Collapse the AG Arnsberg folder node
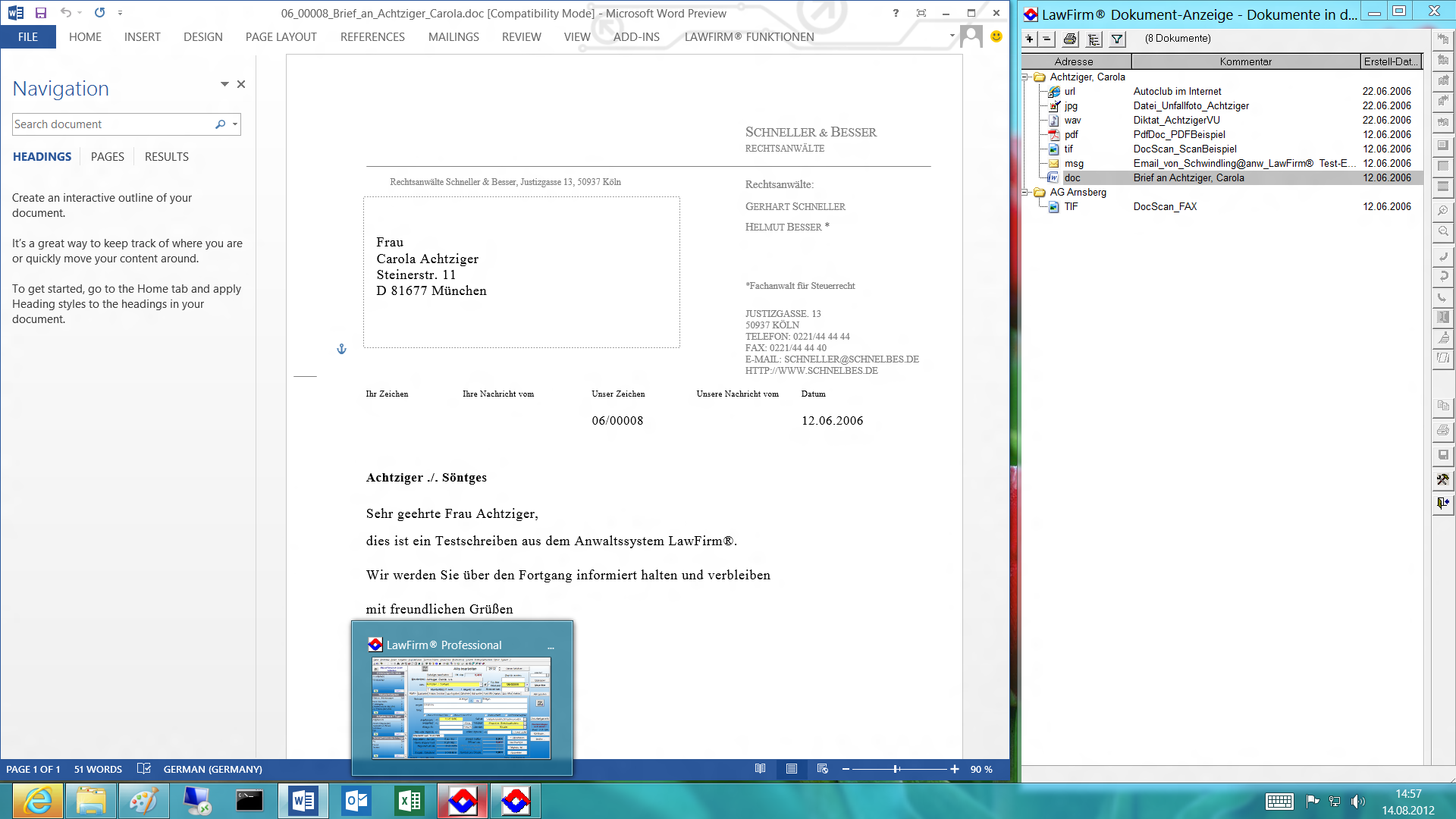The image size is (1456, 819). coord(1025,193)
